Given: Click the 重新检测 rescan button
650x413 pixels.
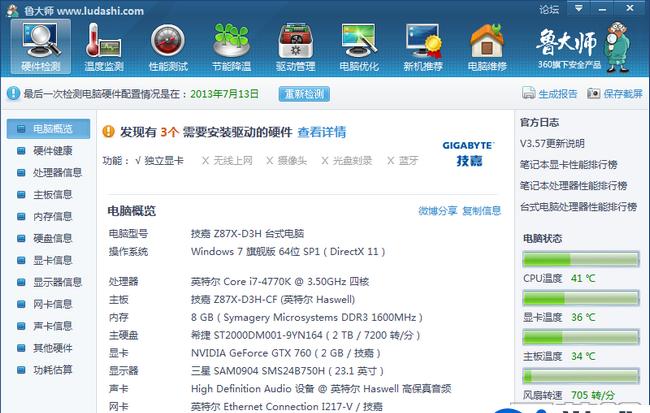Looking at the screenshot, I should coord(304,94).
